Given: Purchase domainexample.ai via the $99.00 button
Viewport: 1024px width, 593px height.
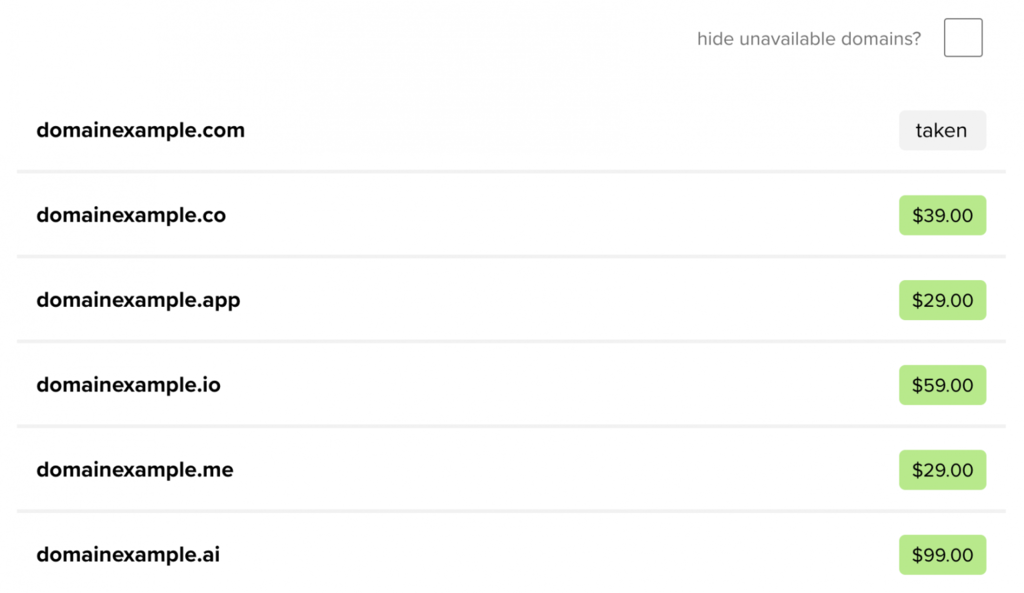Looking at the screenshot, I should tap(942, 555).
